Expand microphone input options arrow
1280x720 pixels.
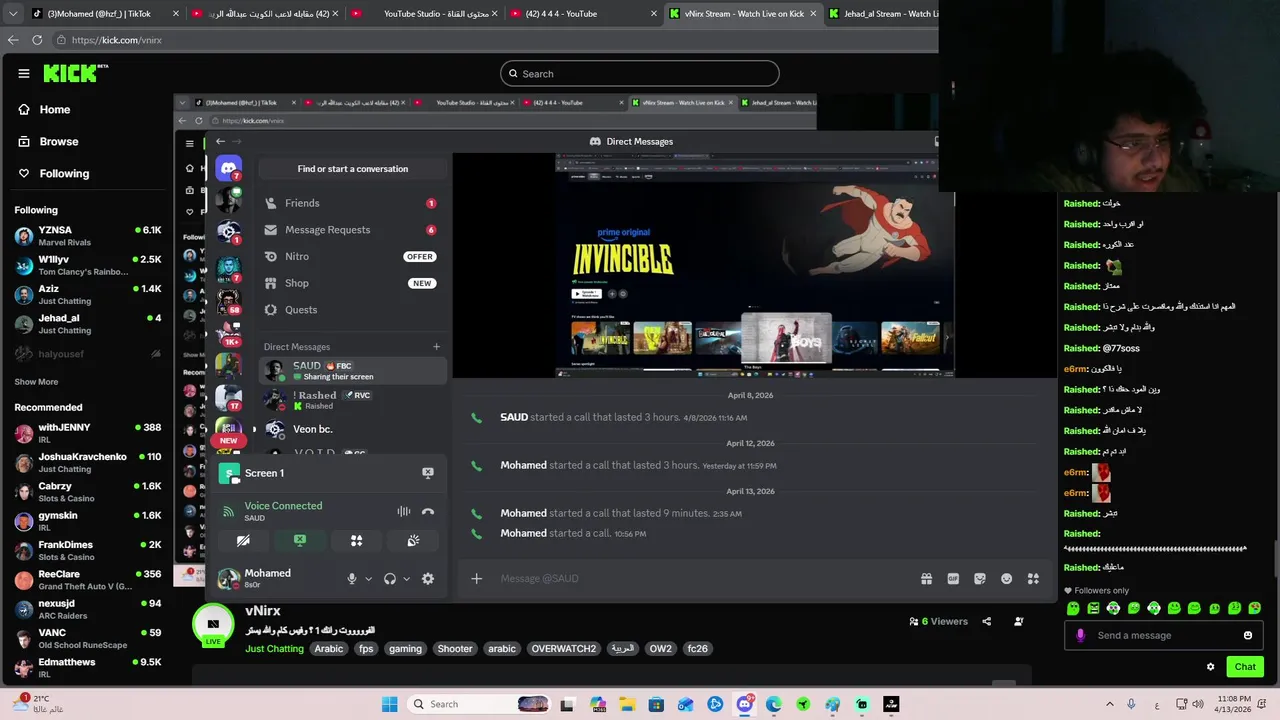coord(368,579)
